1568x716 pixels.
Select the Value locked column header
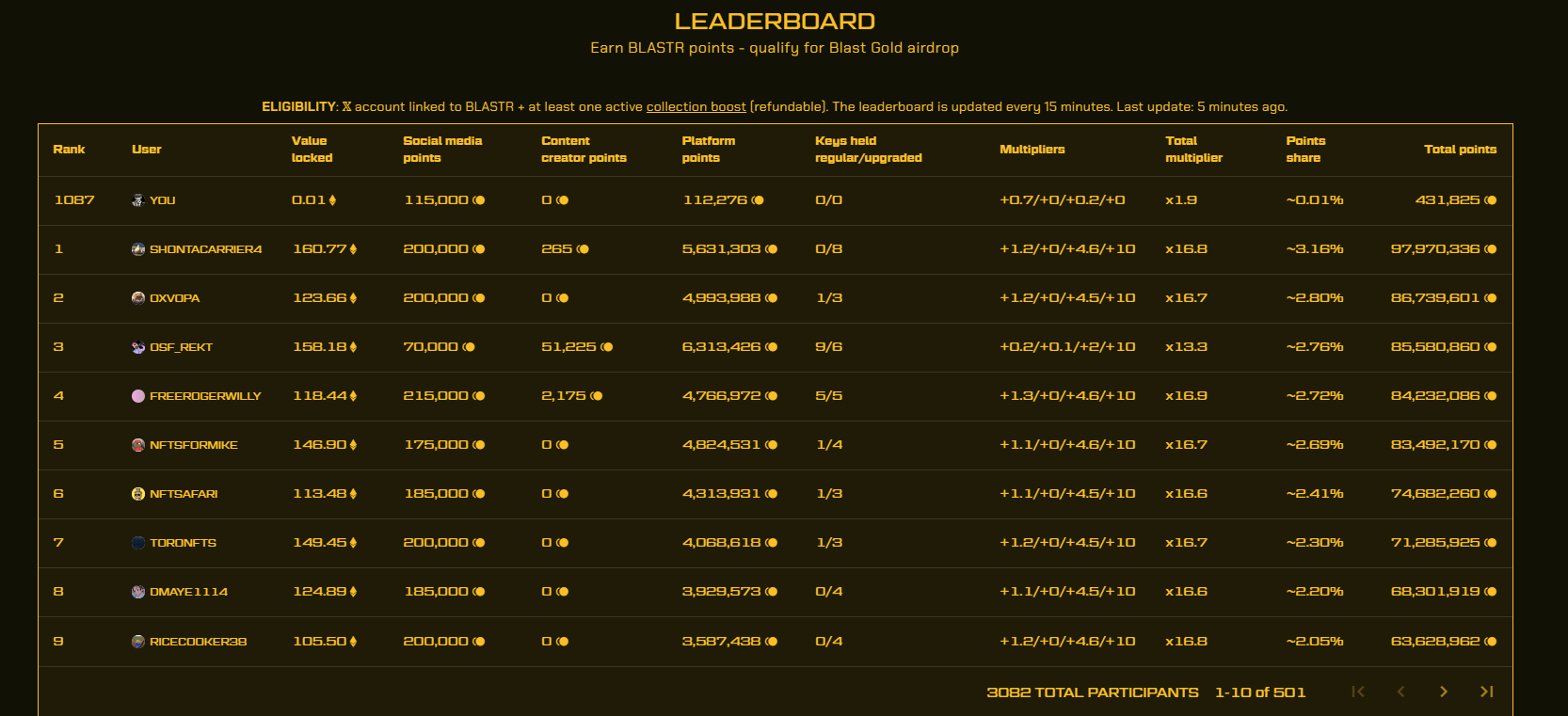pyautogui.click(x=312, y=150)
